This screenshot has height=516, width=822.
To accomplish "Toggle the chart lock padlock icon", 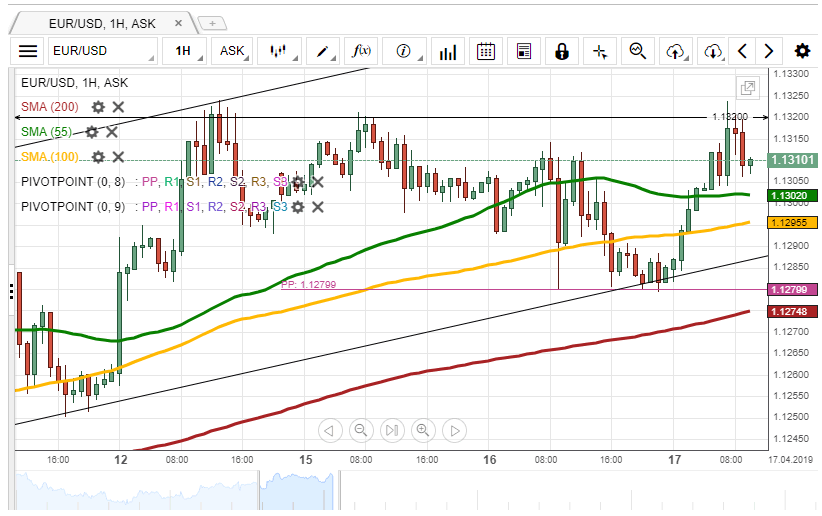I will pyautogui.click(x=561, y=51).
